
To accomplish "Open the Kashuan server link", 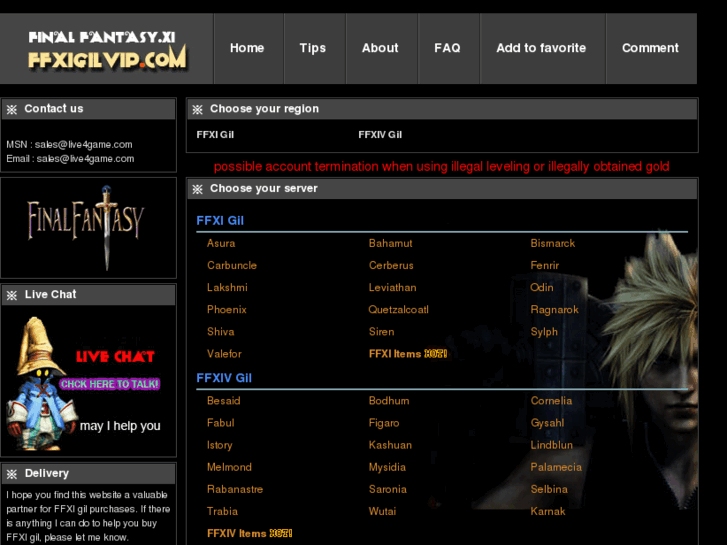I will pyautogui.click(x=390, y=445).
